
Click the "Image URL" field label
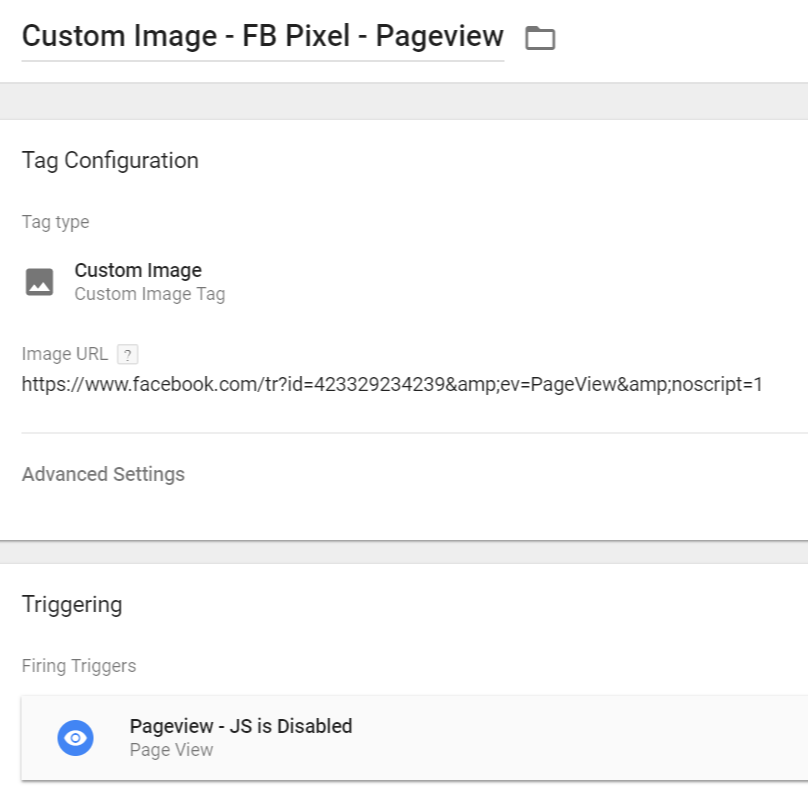tap(64, 354)
